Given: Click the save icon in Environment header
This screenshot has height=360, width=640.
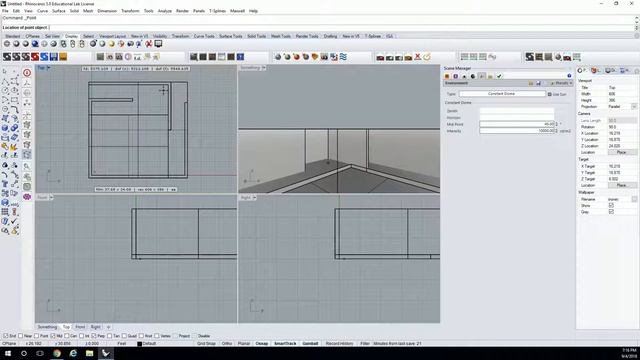Looking at the screenshot, I should [x=538, y=83].
